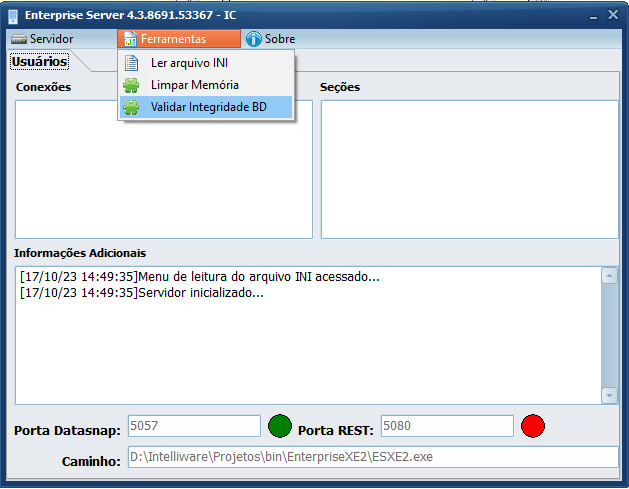The image size is (629, 489).
Task: Open the Sobre menu
Action: click(x=279, y=39)
